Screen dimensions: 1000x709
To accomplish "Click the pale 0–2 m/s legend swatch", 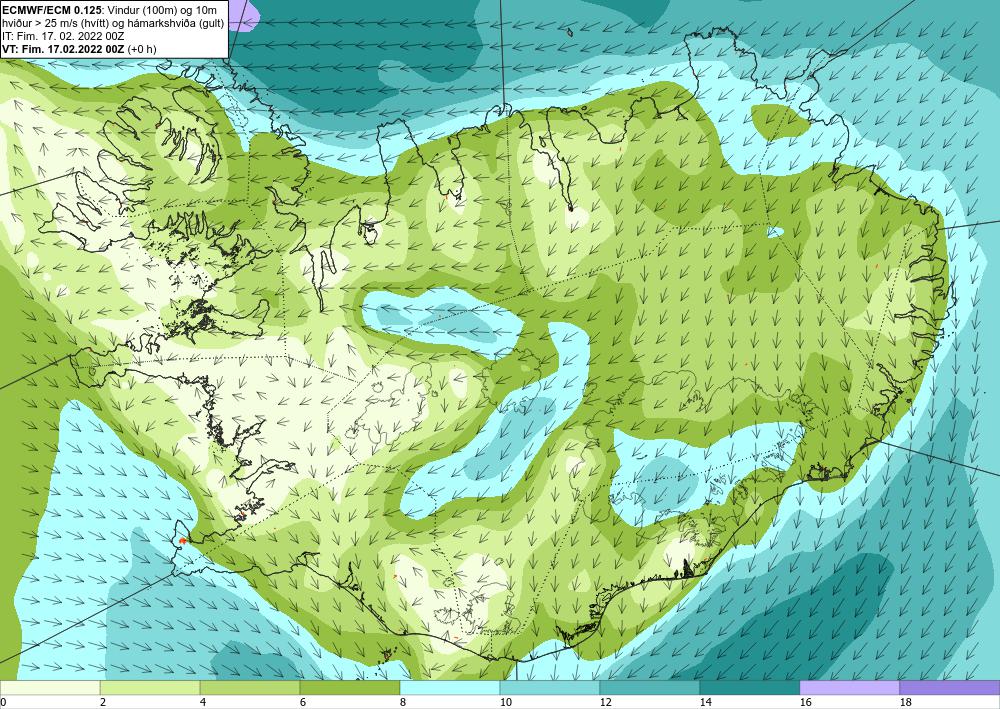I will [50, 688].
